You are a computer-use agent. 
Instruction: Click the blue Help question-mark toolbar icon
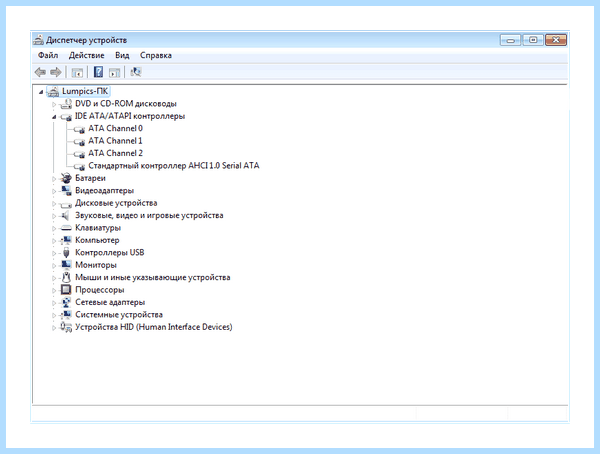(98, 72)
